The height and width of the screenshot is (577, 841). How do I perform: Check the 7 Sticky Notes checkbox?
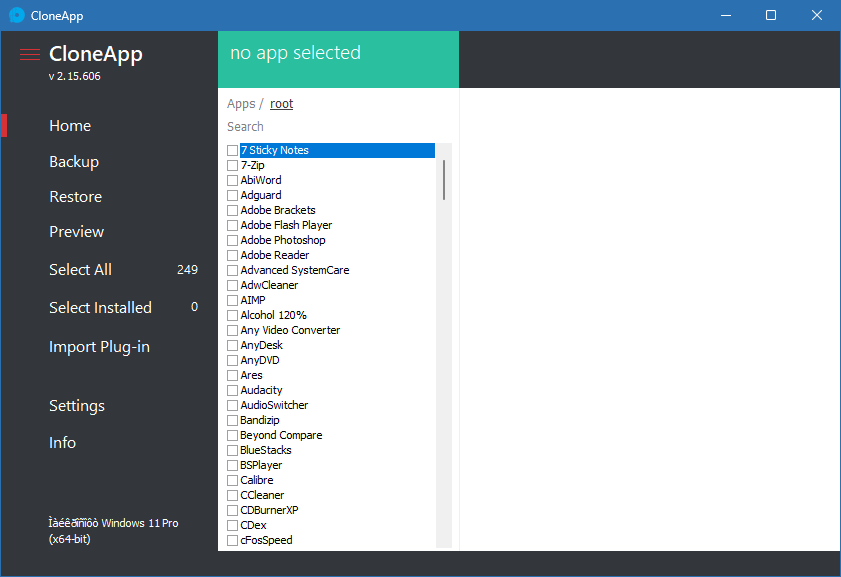click(x=232, y=150)
